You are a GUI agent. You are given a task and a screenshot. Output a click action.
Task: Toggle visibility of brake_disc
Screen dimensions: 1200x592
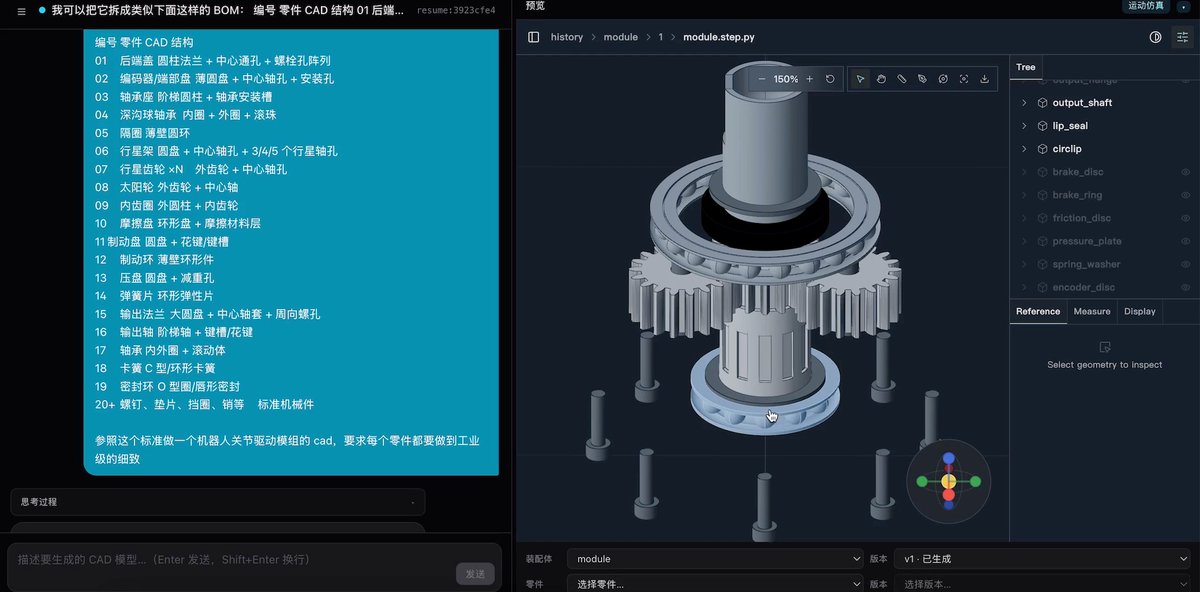tap(1186, 172)
